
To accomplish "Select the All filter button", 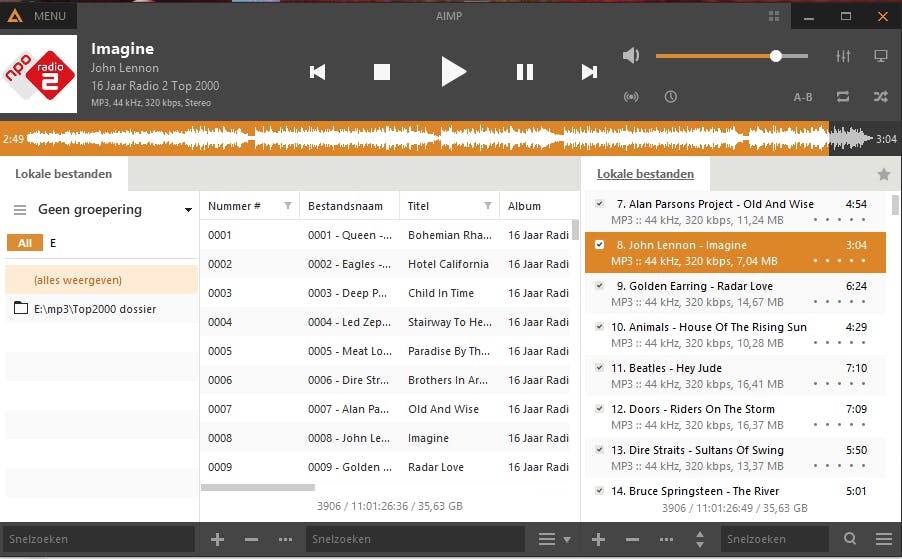I will click(x=25, y=243).
